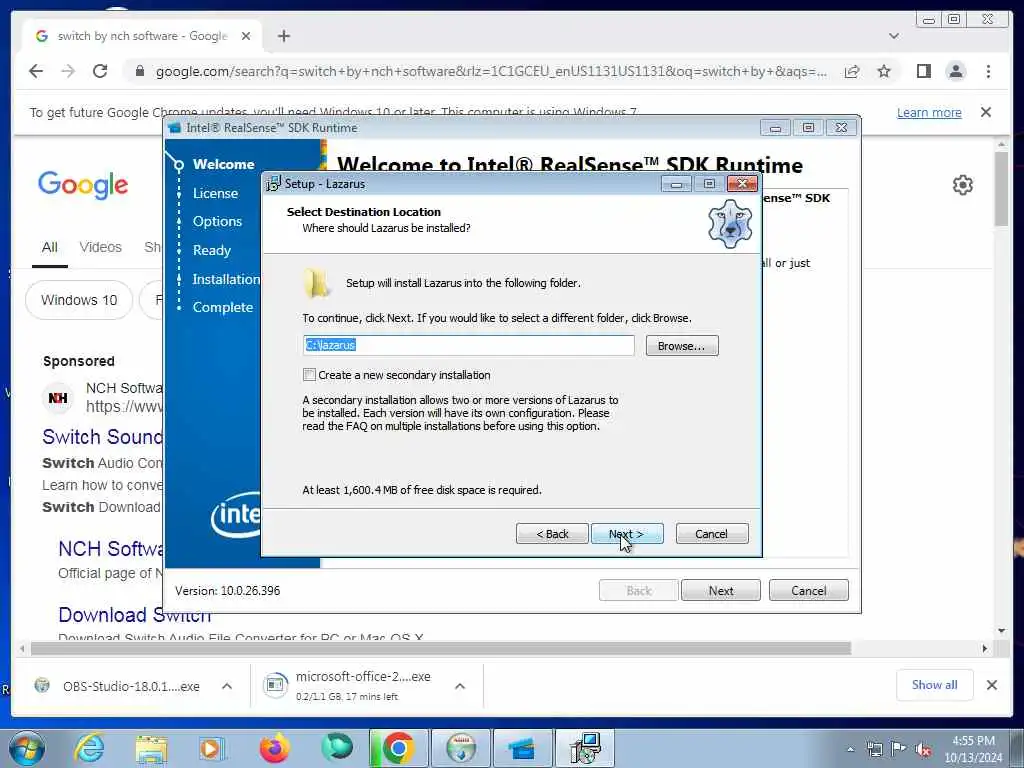1024x768 pixels.
Task: Switch to Chrome in the taskbar
Action: coord(398,748)
